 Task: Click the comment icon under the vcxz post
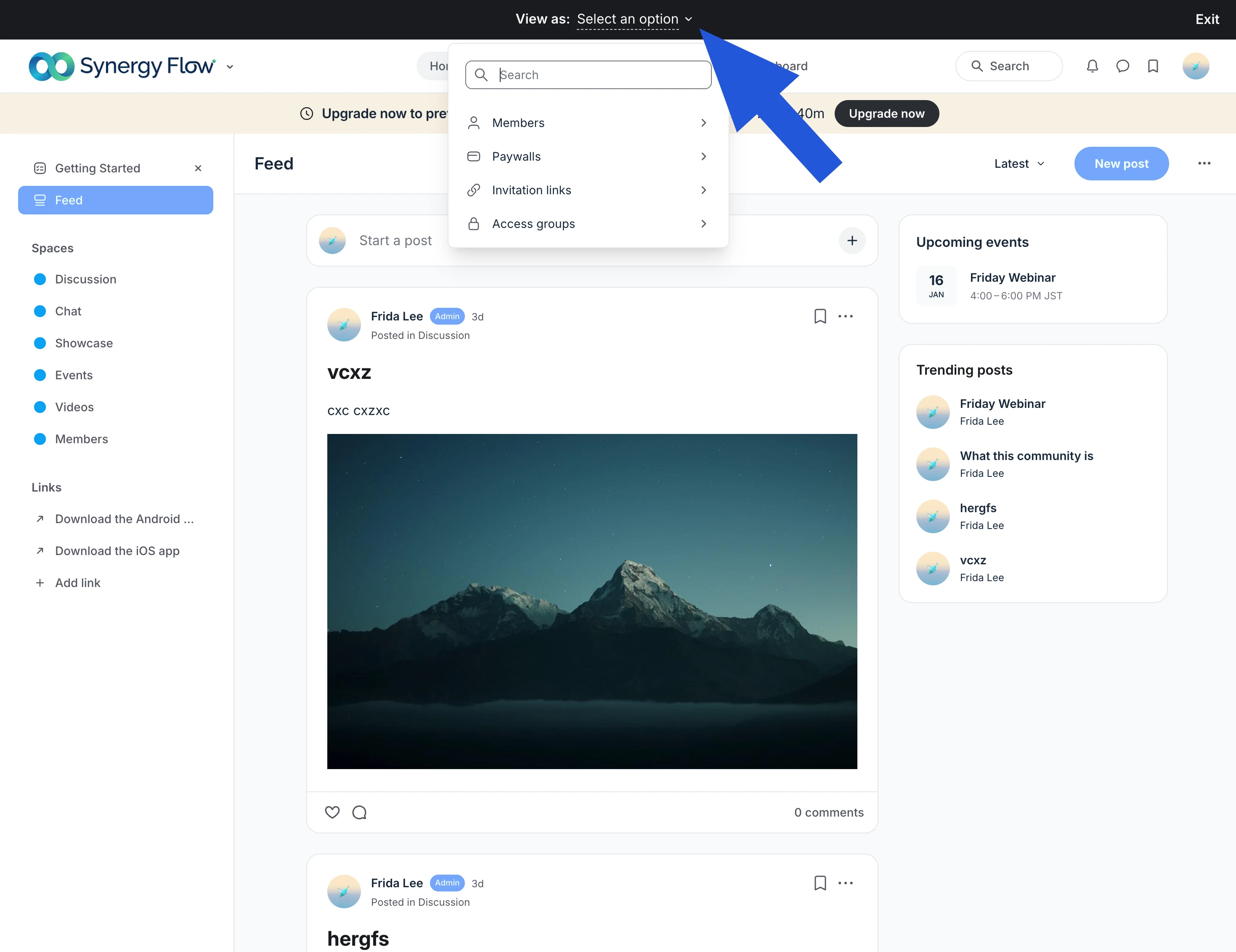point(359,812)
